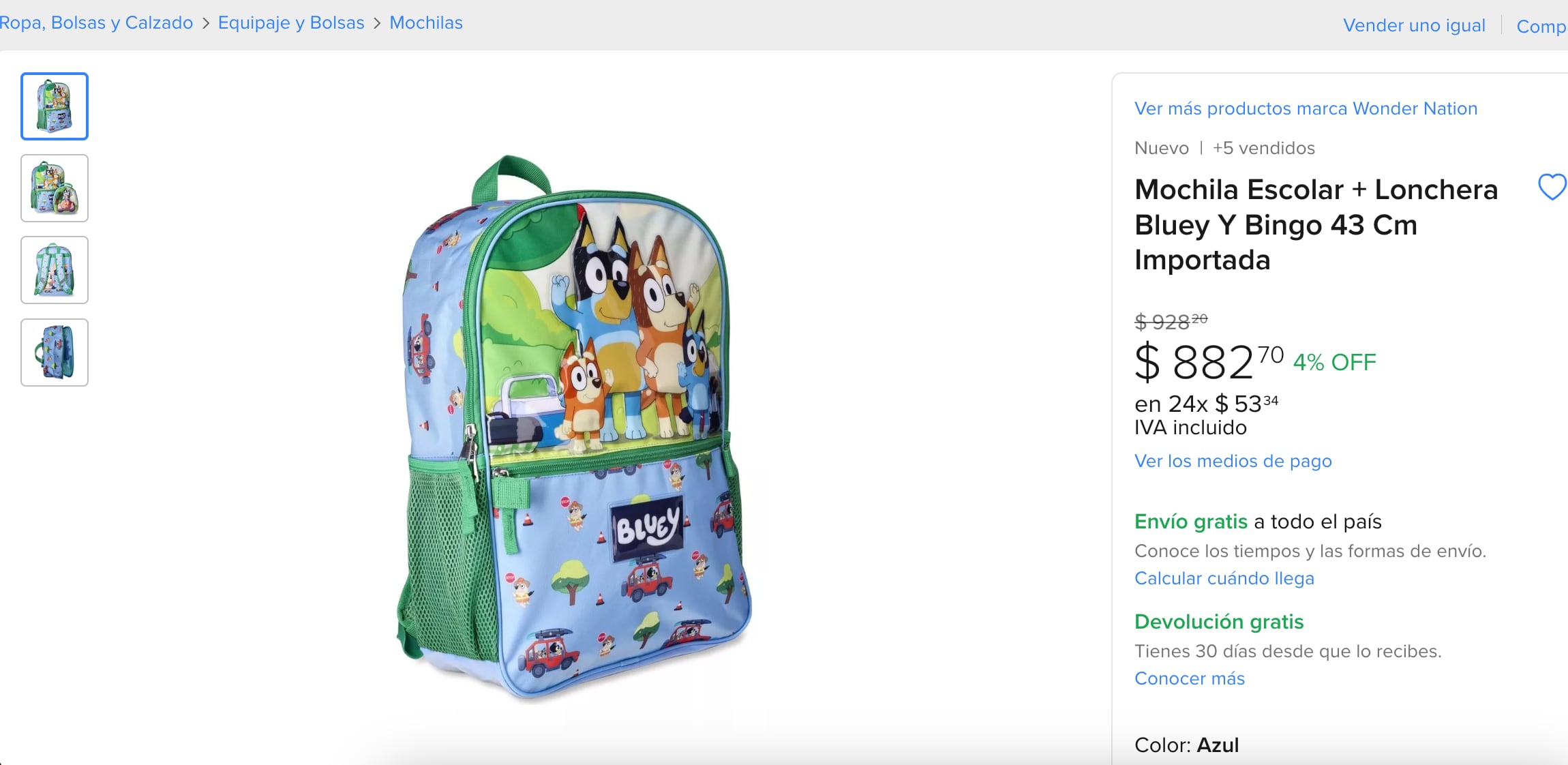
Task: Click the heart icon to favorite this product
Action: pos(1552,188)
